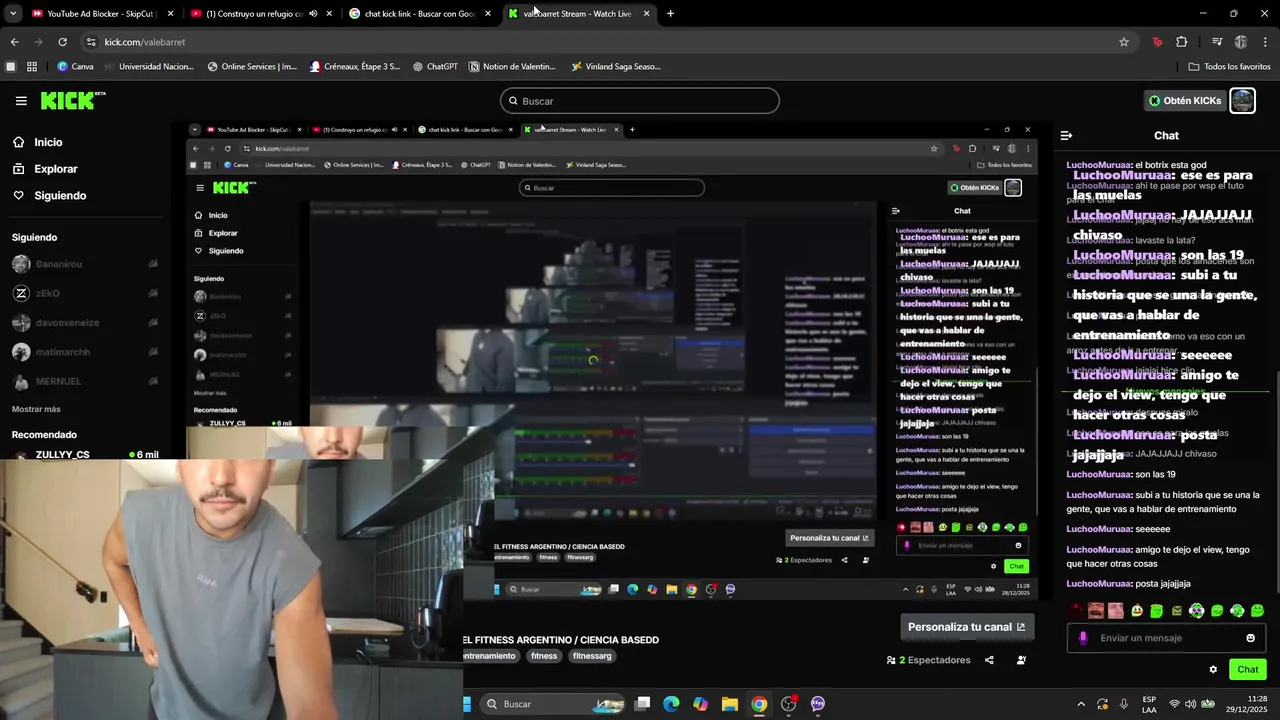Open the Chrome apps grid in bookmarks bar
The height and width of the screenshot is (720, 1280).
pyautogui.click(x=32, y=67)
